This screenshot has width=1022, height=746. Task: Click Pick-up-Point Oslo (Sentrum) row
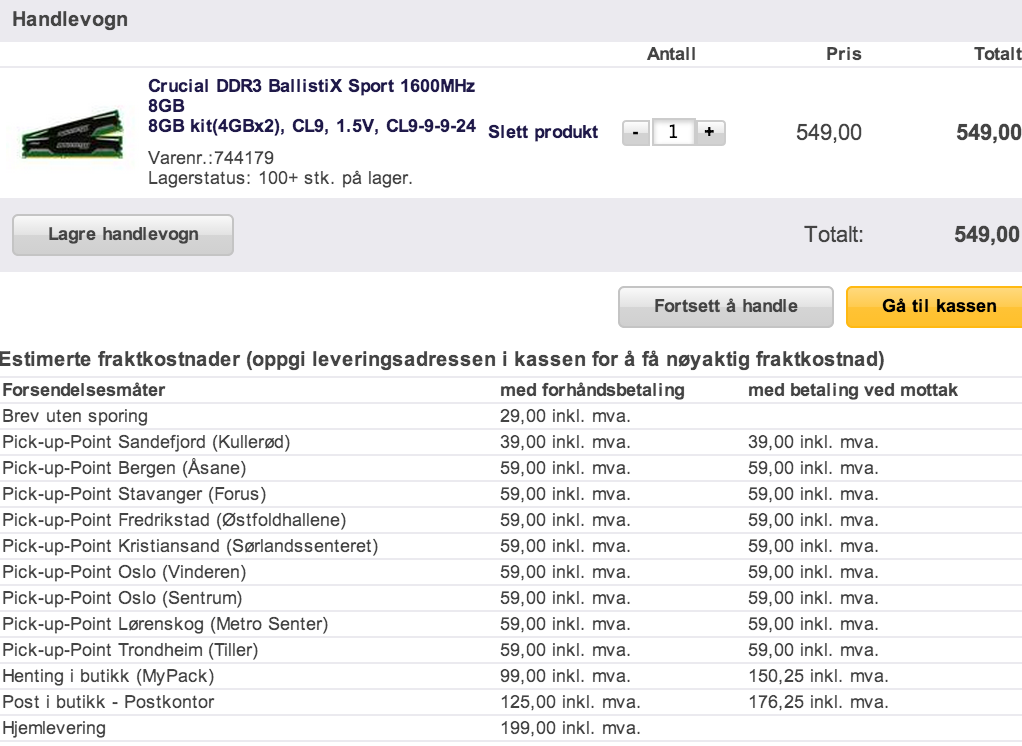tap(511, 599)
